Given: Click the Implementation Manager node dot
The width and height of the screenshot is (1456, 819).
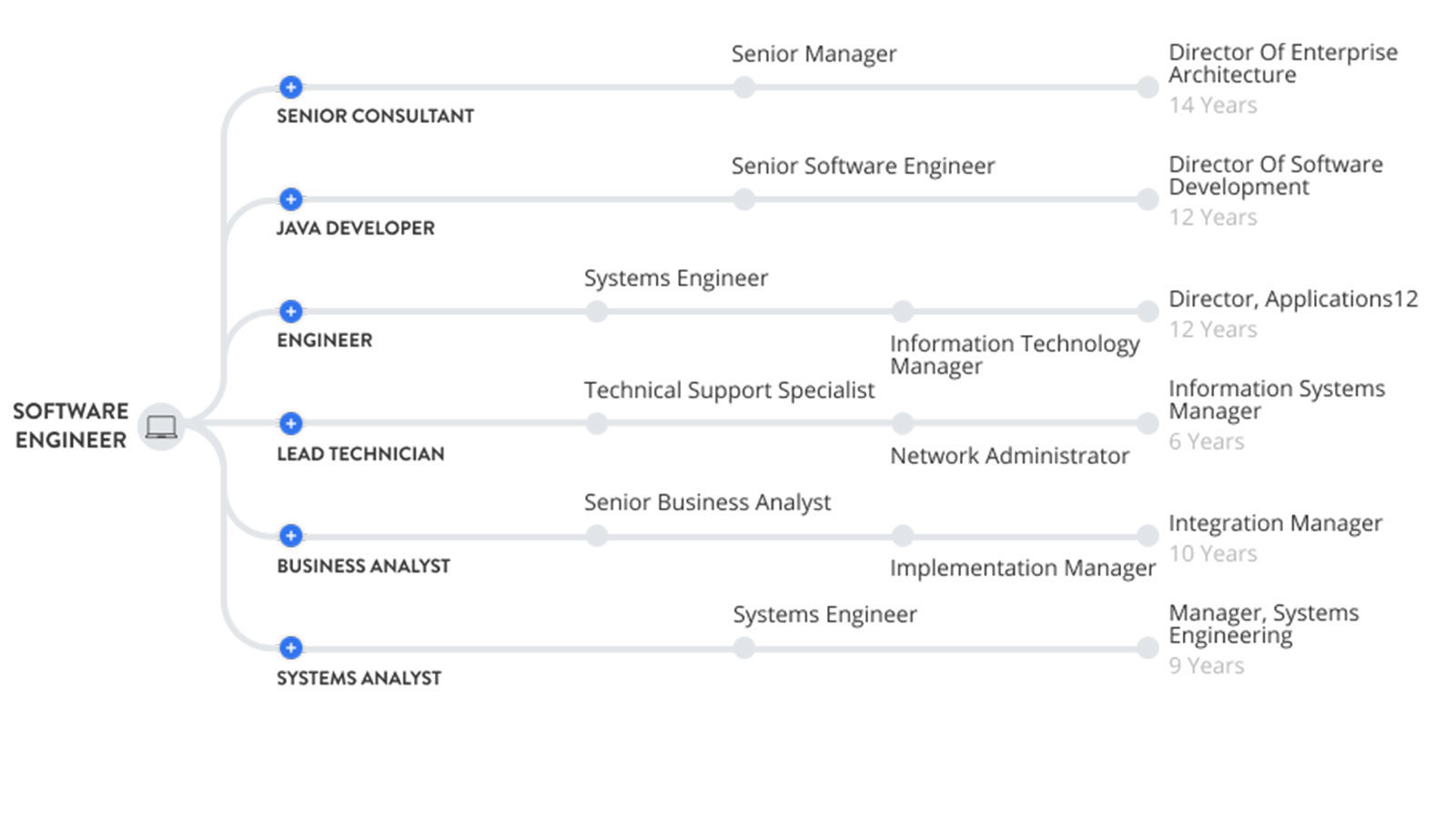Looking at the screenshot, I should 902,536.
